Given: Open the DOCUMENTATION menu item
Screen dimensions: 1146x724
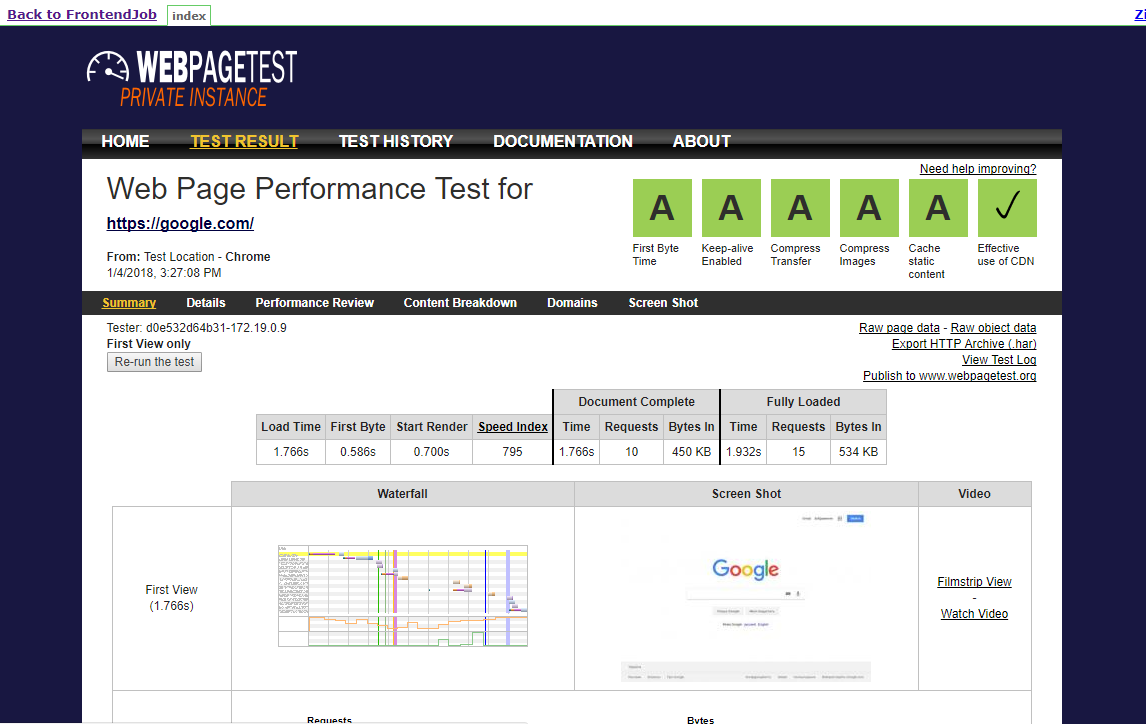Looking at the screenshot, I should 563,141.
